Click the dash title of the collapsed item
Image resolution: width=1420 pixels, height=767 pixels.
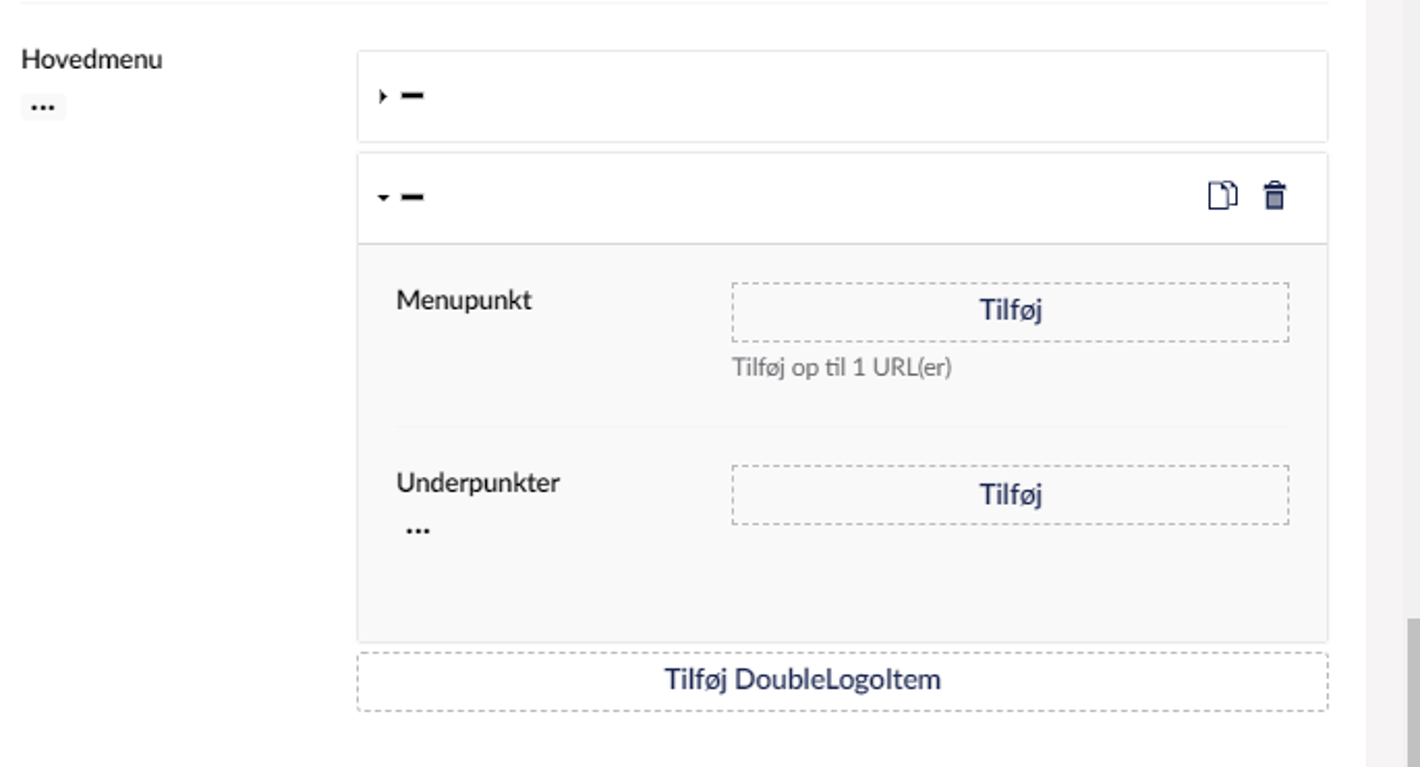pos(412,96)
